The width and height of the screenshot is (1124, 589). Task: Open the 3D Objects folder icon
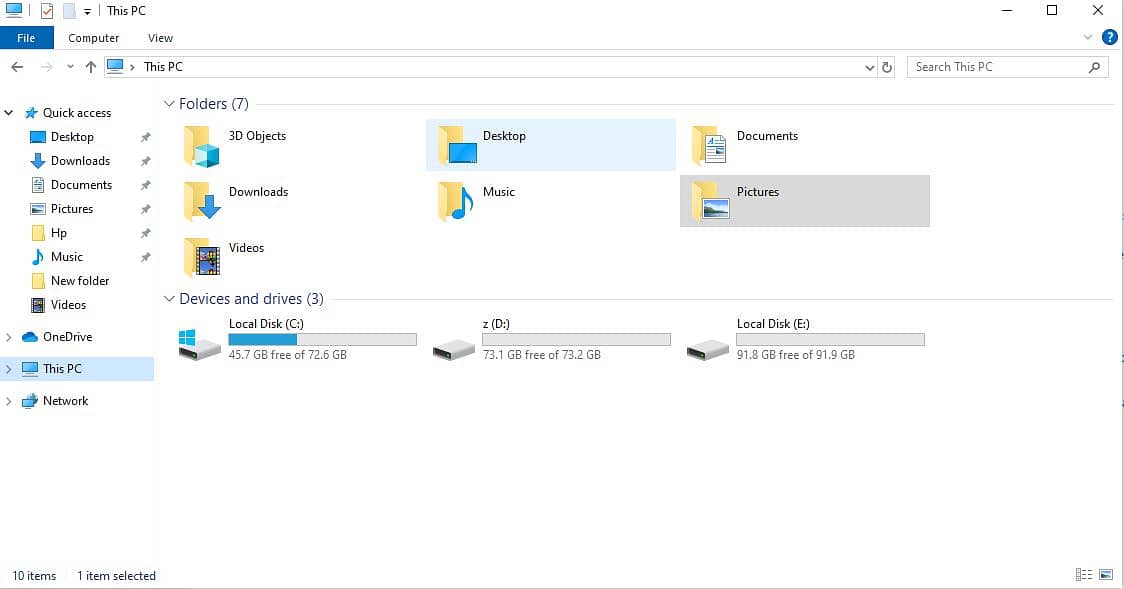tap(201, 146)
